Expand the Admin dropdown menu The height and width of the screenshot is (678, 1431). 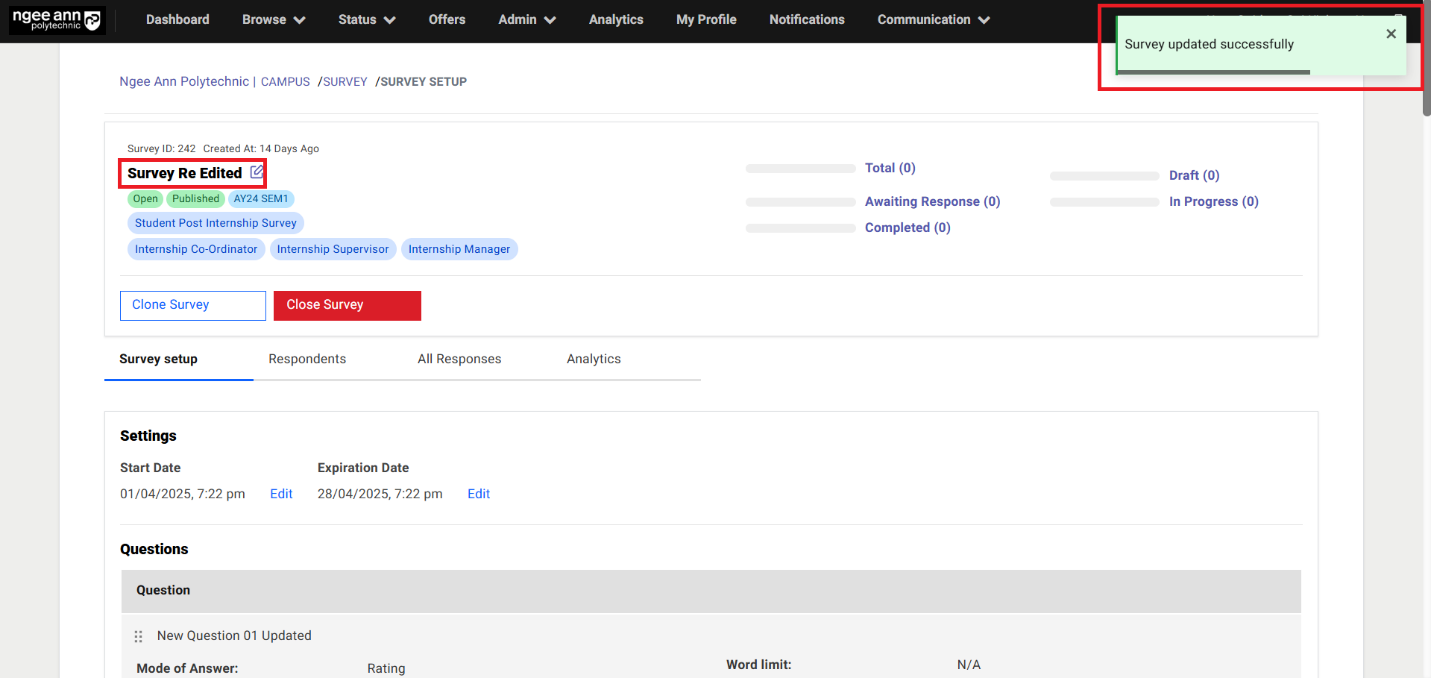click(x=527, y=20)
